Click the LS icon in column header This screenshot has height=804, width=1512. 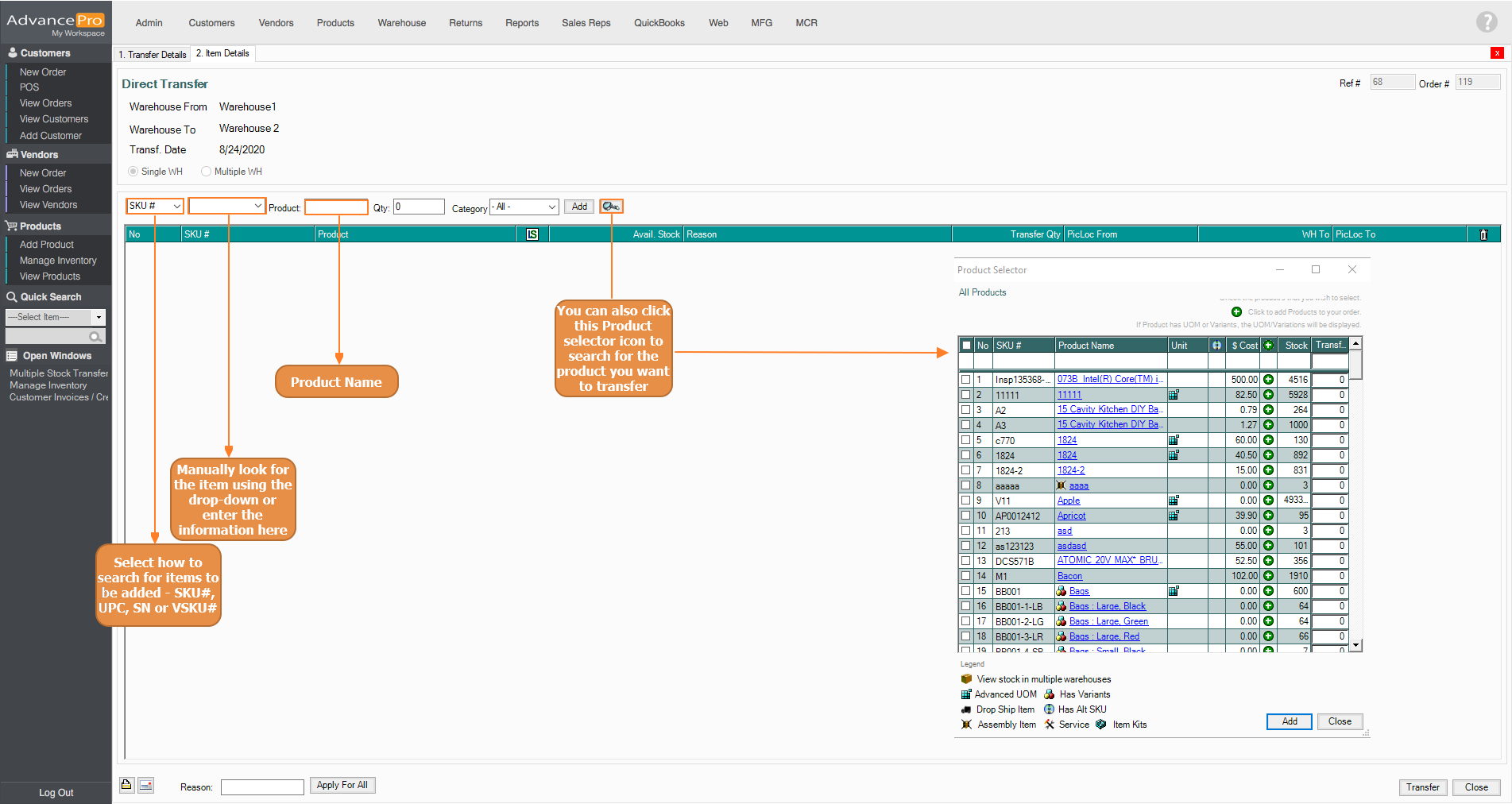(x=532, y=234)
